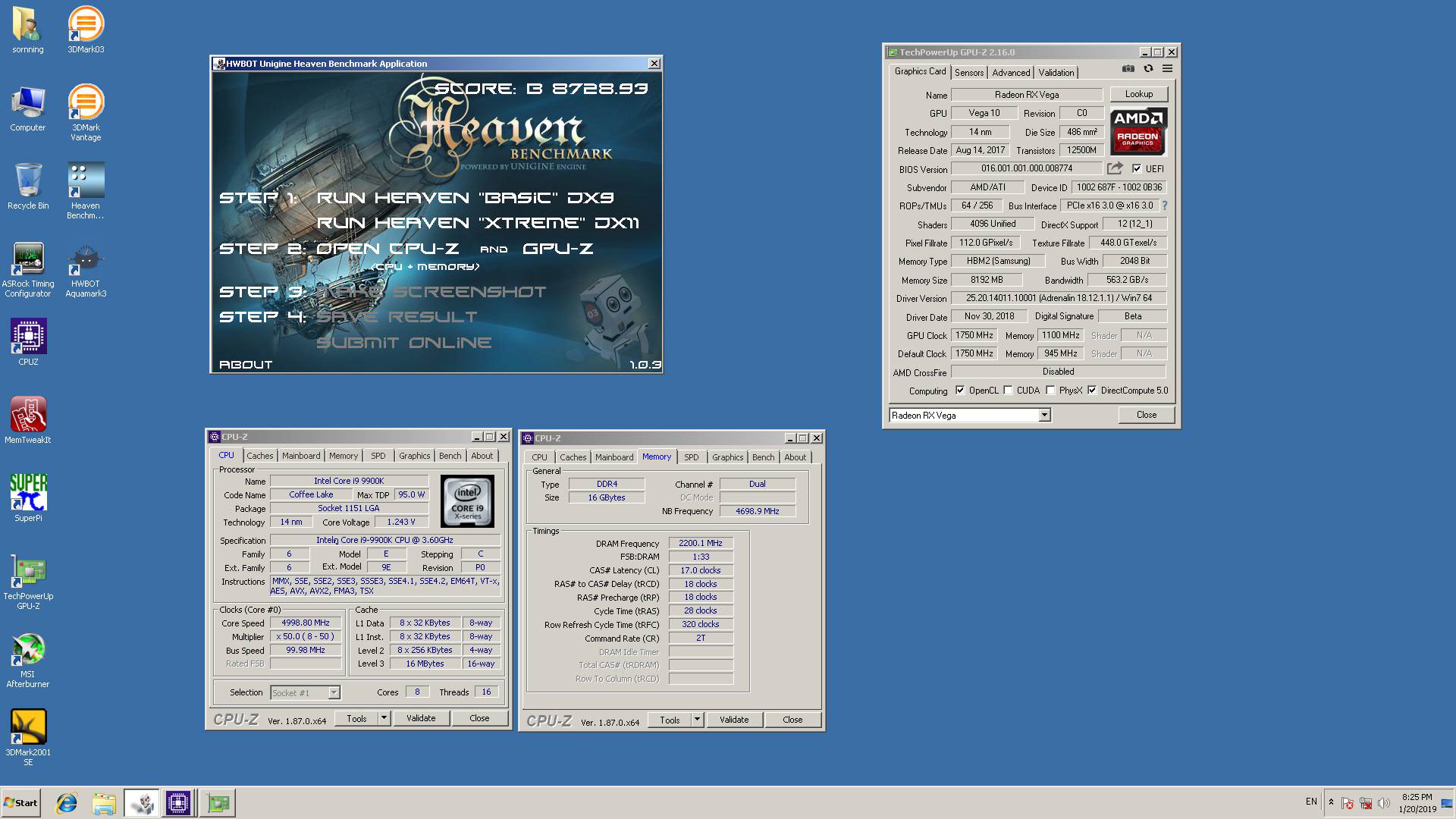Toggle the DirectCompute 5.0 checkbox
The image size is (1456, 819).
pos(1092,391)
